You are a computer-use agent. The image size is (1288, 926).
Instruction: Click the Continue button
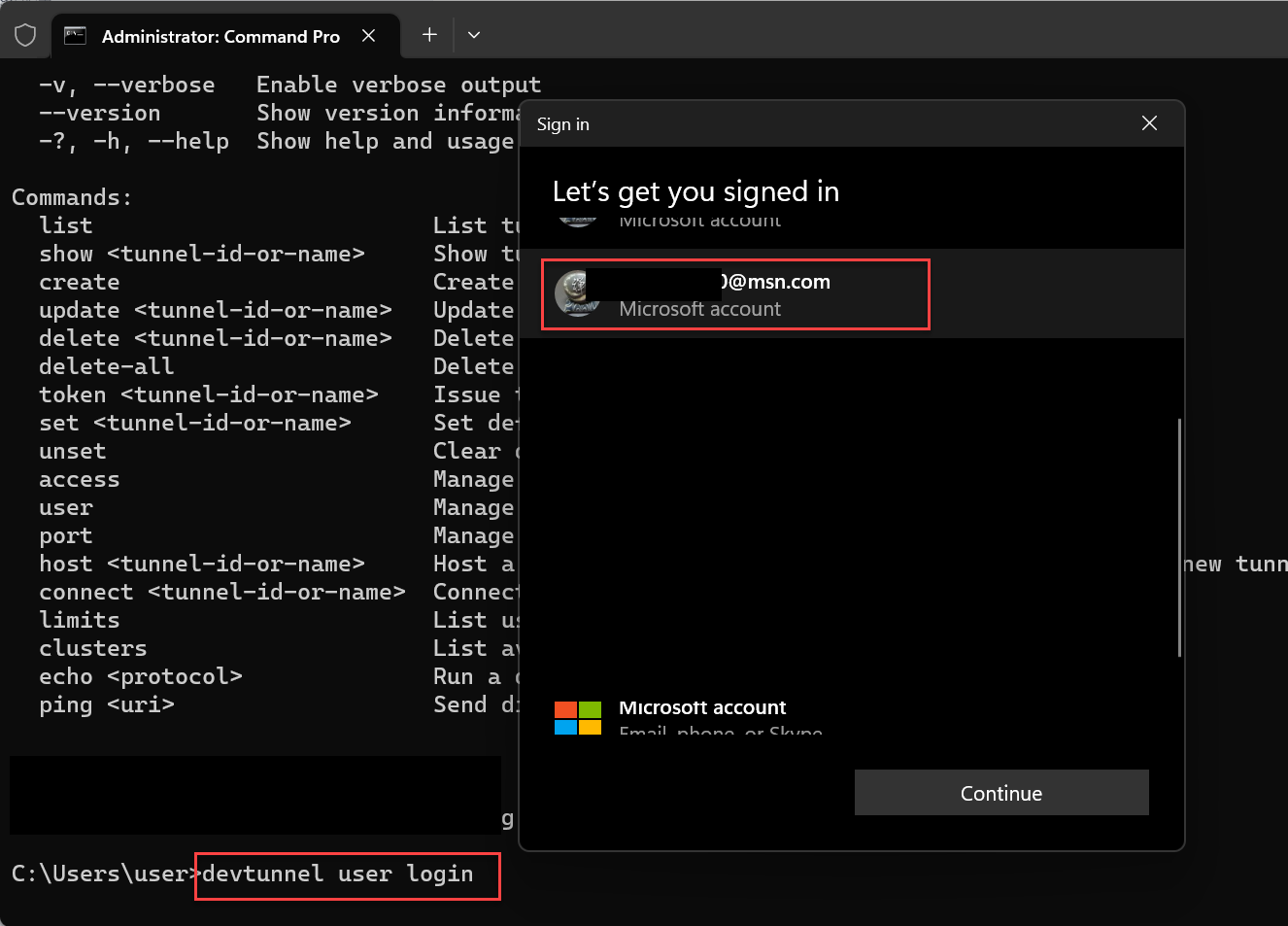tap(1001, 793)
